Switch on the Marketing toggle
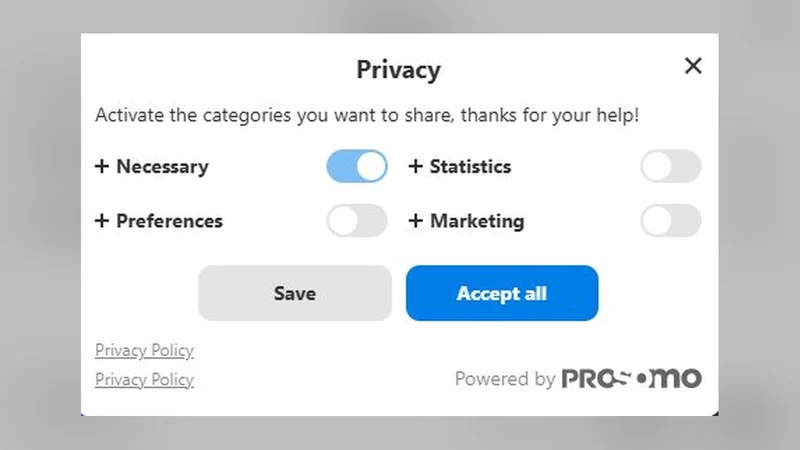The height and width of the screenshot is (450, 800). coord(671,221)
